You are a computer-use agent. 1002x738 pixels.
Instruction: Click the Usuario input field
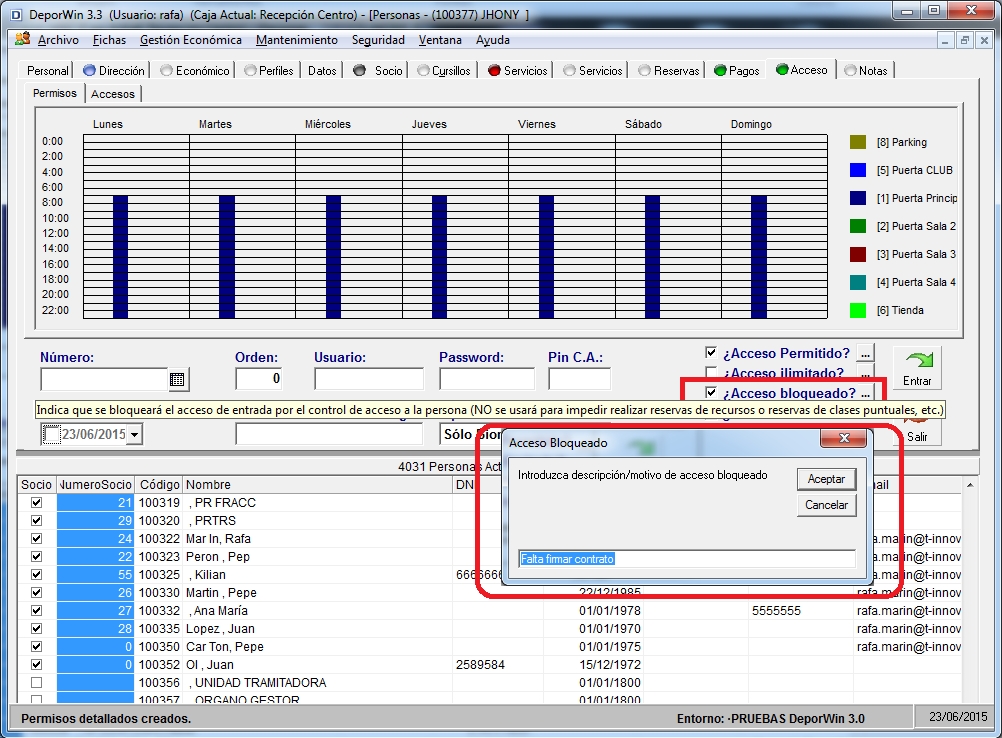[369, 379]
